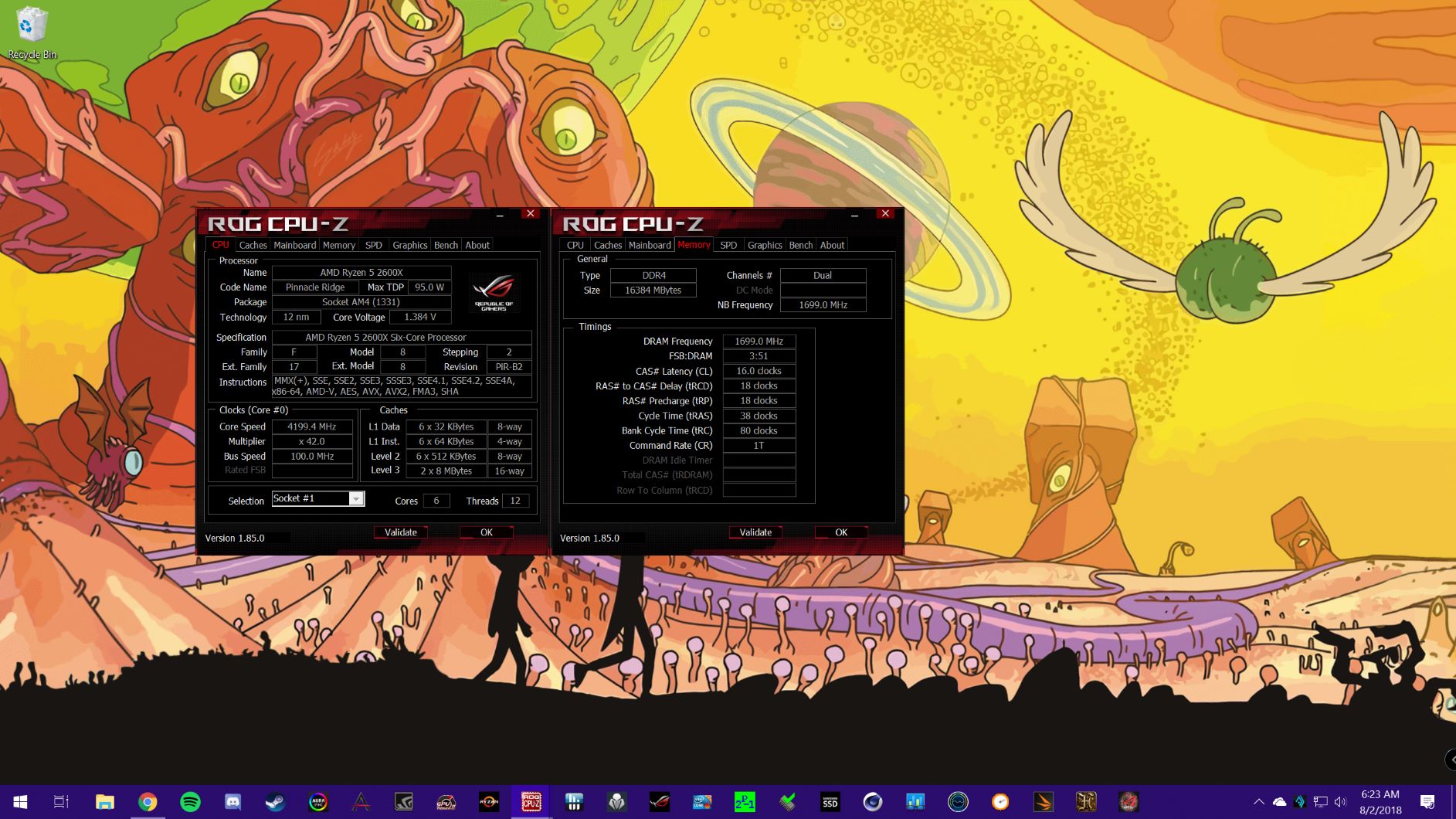Open the Windows Start menu
Viewport: 1456px width, 819px height.
click(x=21, y=802)
